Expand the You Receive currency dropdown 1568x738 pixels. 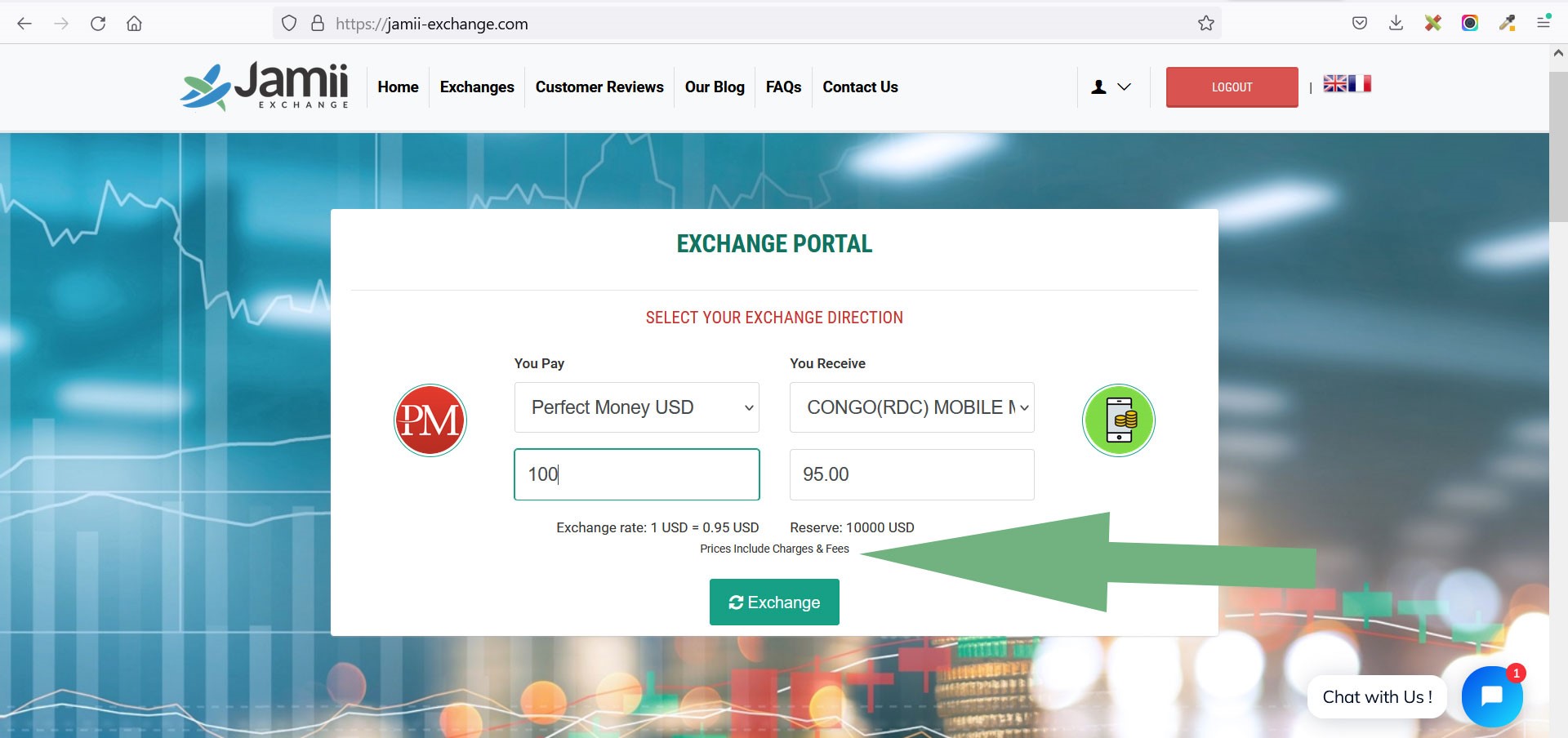(912, 407)
